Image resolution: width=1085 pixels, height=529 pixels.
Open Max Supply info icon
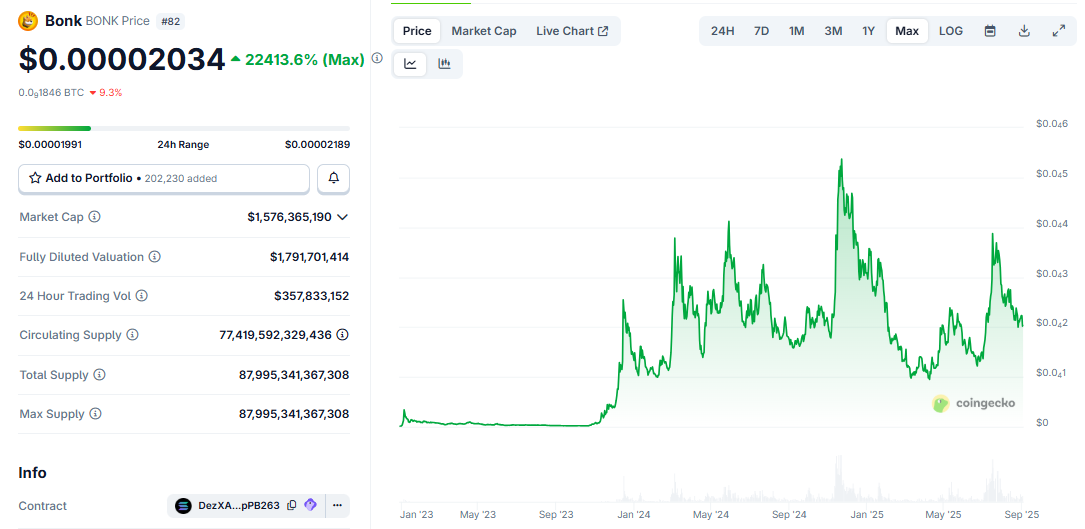point(95,414)
